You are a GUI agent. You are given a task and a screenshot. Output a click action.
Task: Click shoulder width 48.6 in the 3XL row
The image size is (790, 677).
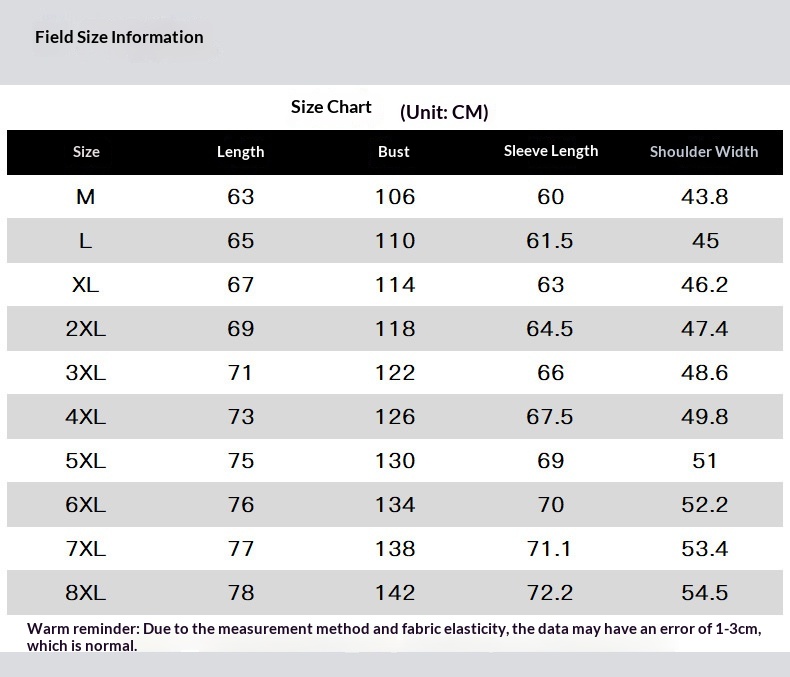point(704,373)
